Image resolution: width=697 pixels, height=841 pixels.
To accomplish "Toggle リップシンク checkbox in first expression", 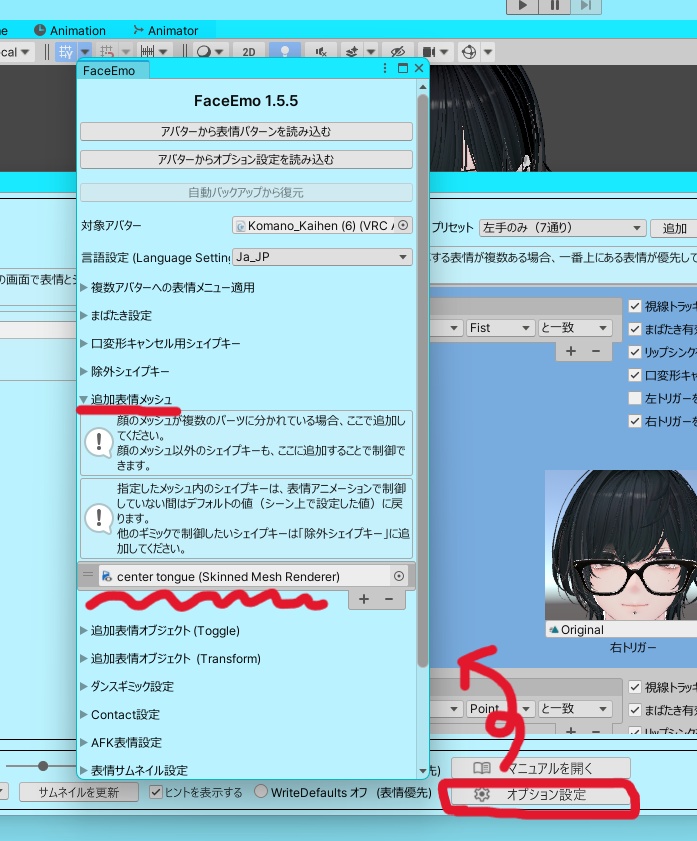I will tap(635, 352).
